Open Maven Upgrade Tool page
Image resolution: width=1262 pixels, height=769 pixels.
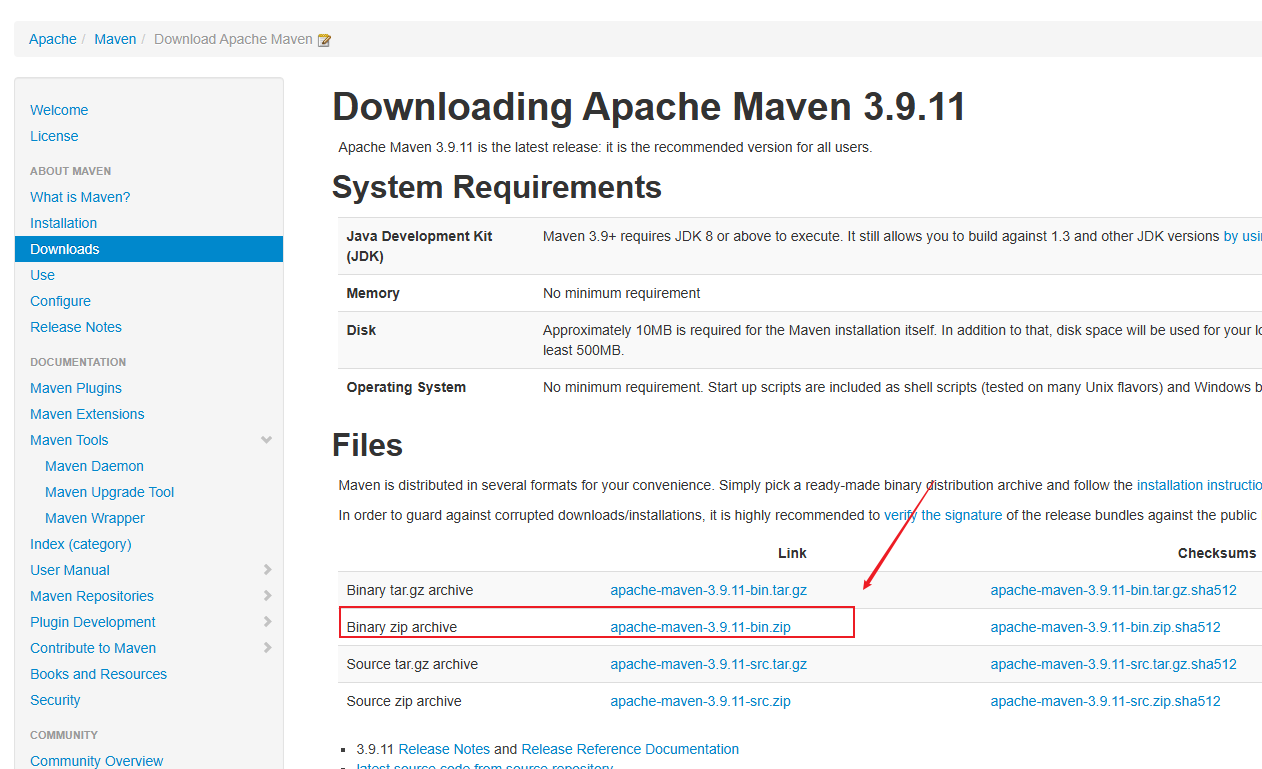coord(109,492)
